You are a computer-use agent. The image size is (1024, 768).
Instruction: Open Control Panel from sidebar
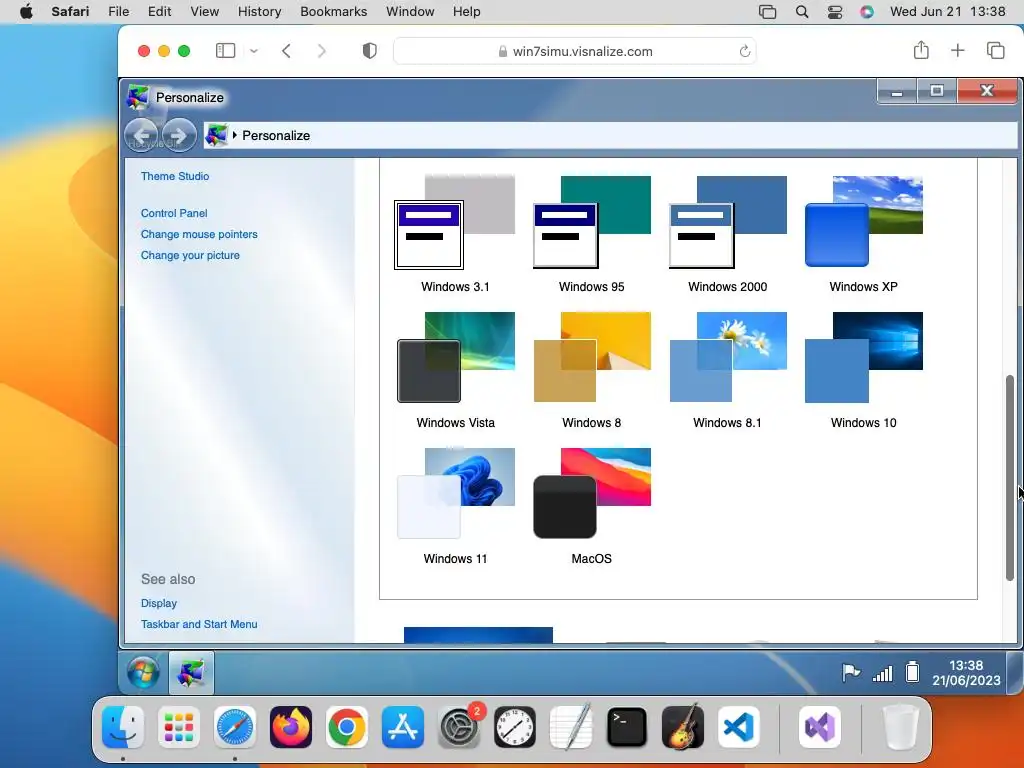click(174, 213)
